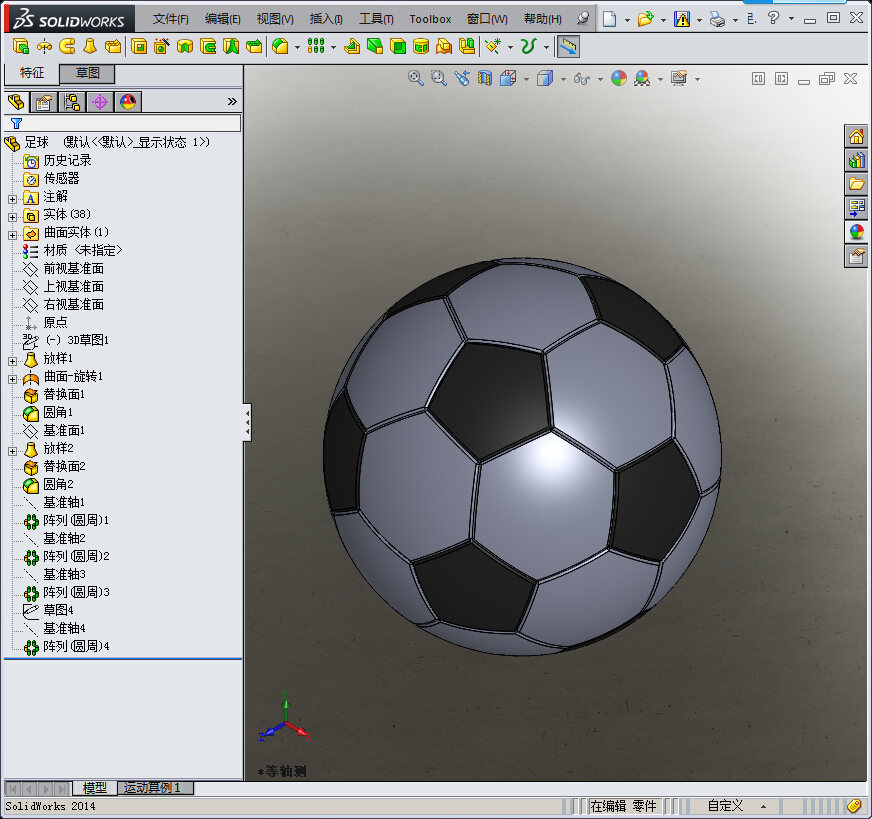Click the Previous View icon

pyautogui.click(x=462, y=78)
